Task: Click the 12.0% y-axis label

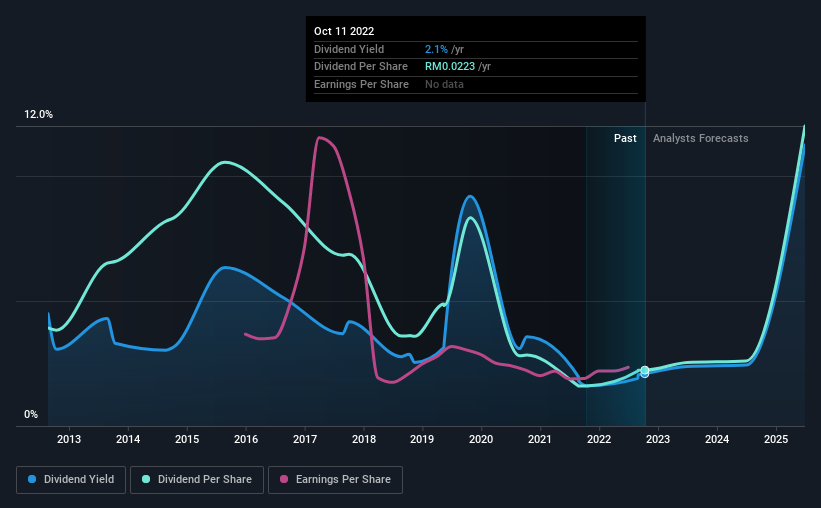Action: [38, 115]
